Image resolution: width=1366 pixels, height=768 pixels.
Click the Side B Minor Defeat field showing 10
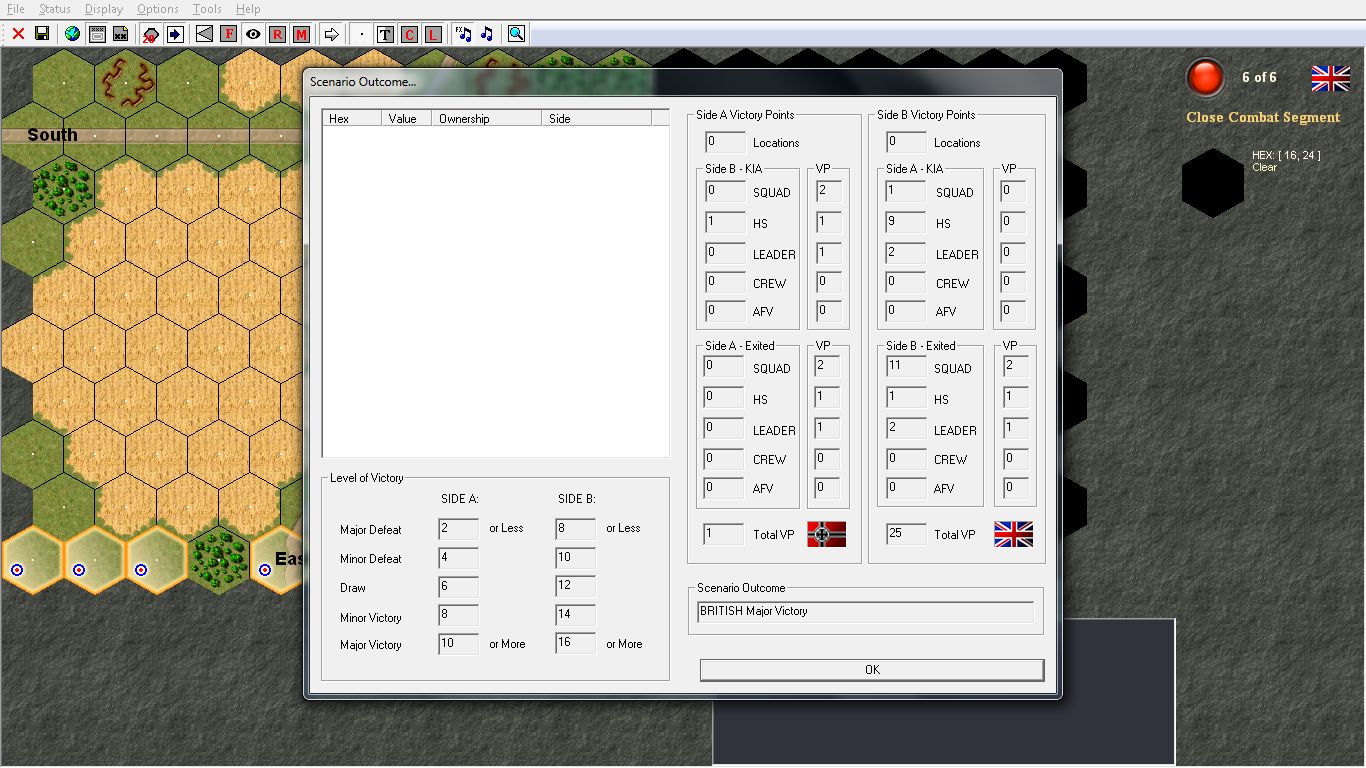click(575, 558)
